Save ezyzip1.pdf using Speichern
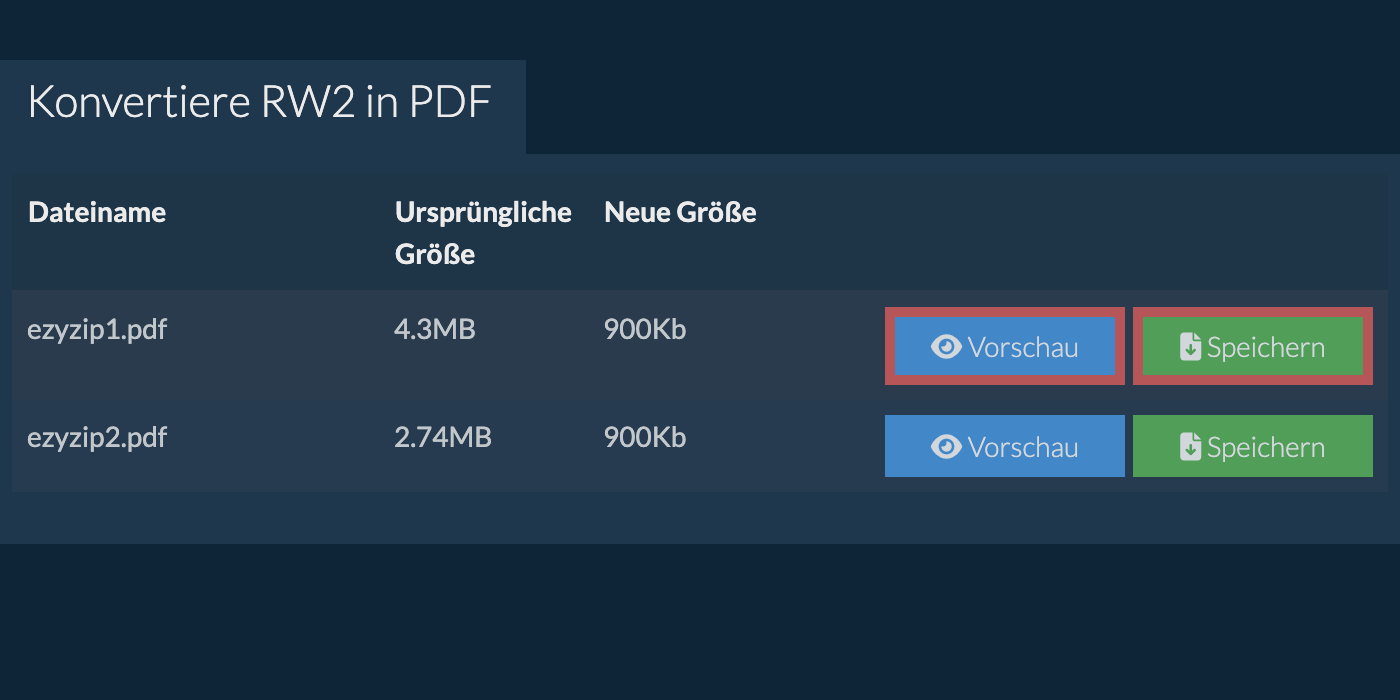The image size is (1400, 700). (1253, 347)
